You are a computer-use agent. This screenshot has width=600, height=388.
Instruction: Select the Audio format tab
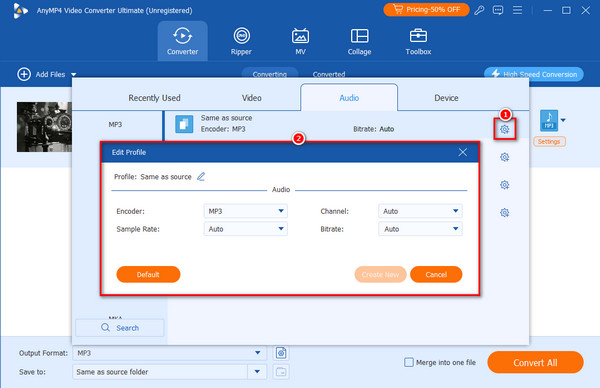pos(349,98)
